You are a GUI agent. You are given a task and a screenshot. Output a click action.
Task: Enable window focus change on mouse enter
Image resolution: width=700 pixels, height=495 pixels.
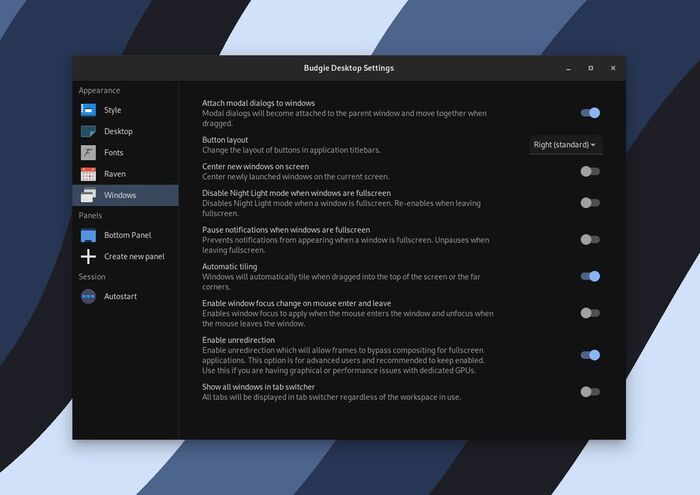[590, 313]
